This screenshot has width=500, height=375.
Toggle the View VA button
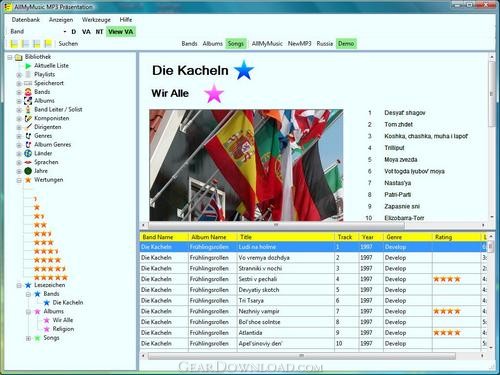(121, 32)
